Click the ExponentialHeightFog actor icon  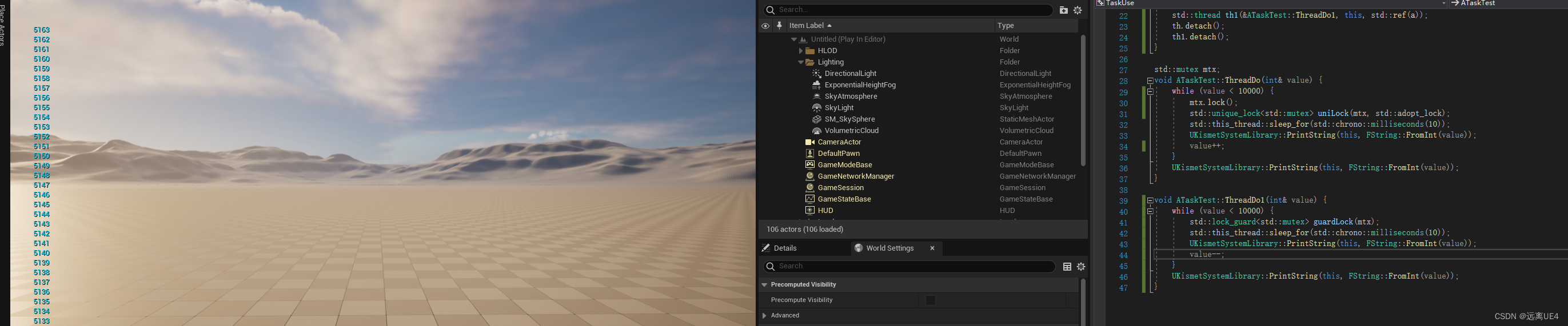pos(817,85)
